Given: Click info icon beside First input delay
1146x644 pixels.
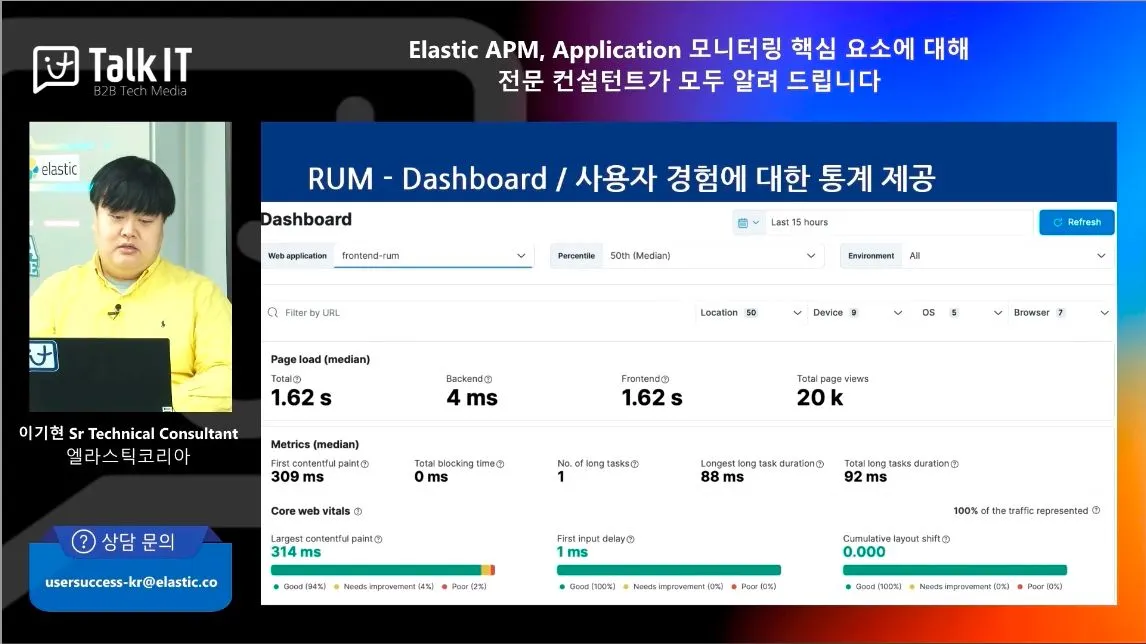Looking at the screenshot, I should [631, 539].
